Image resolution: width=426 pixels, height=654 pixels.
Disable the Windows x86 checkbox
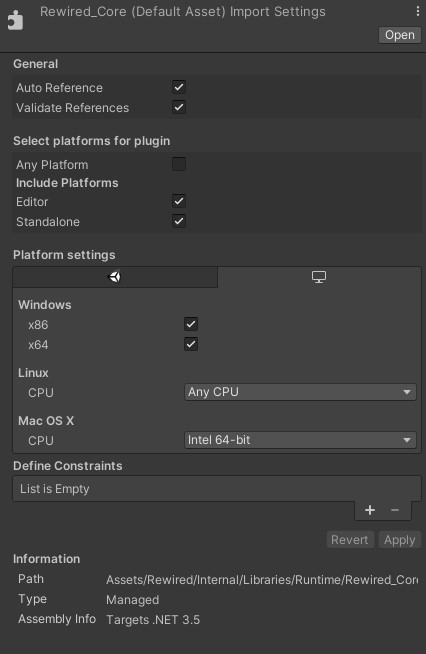[191, 324]
